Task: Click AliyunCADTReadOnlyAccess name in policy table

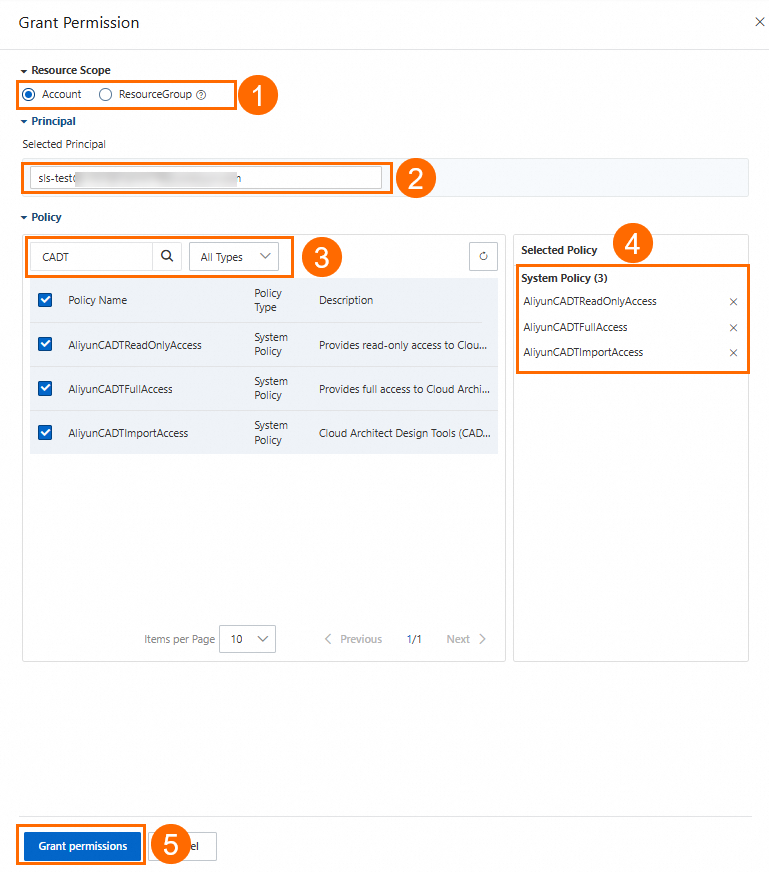Action: (135, 345)
